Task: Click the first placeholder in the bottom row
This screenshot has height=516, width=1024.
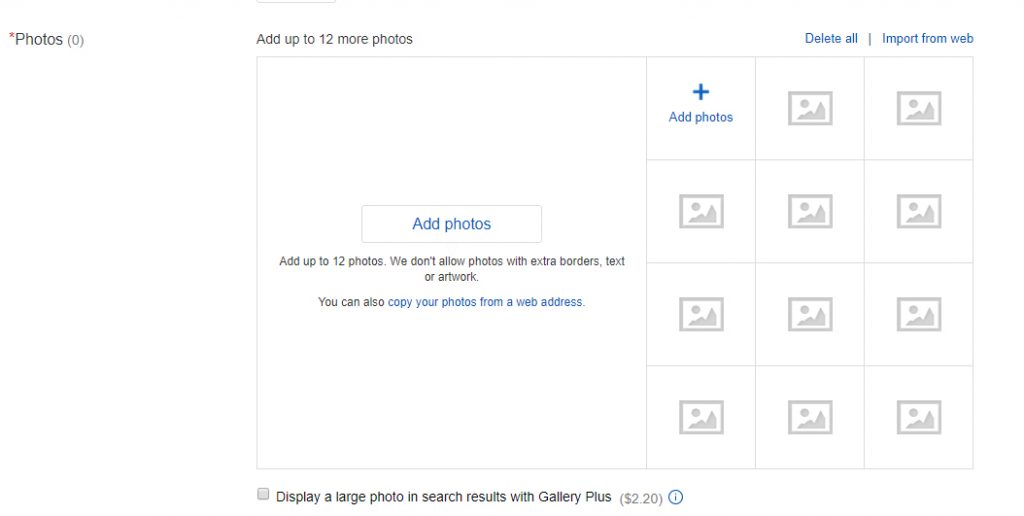Action: [701, 417]
